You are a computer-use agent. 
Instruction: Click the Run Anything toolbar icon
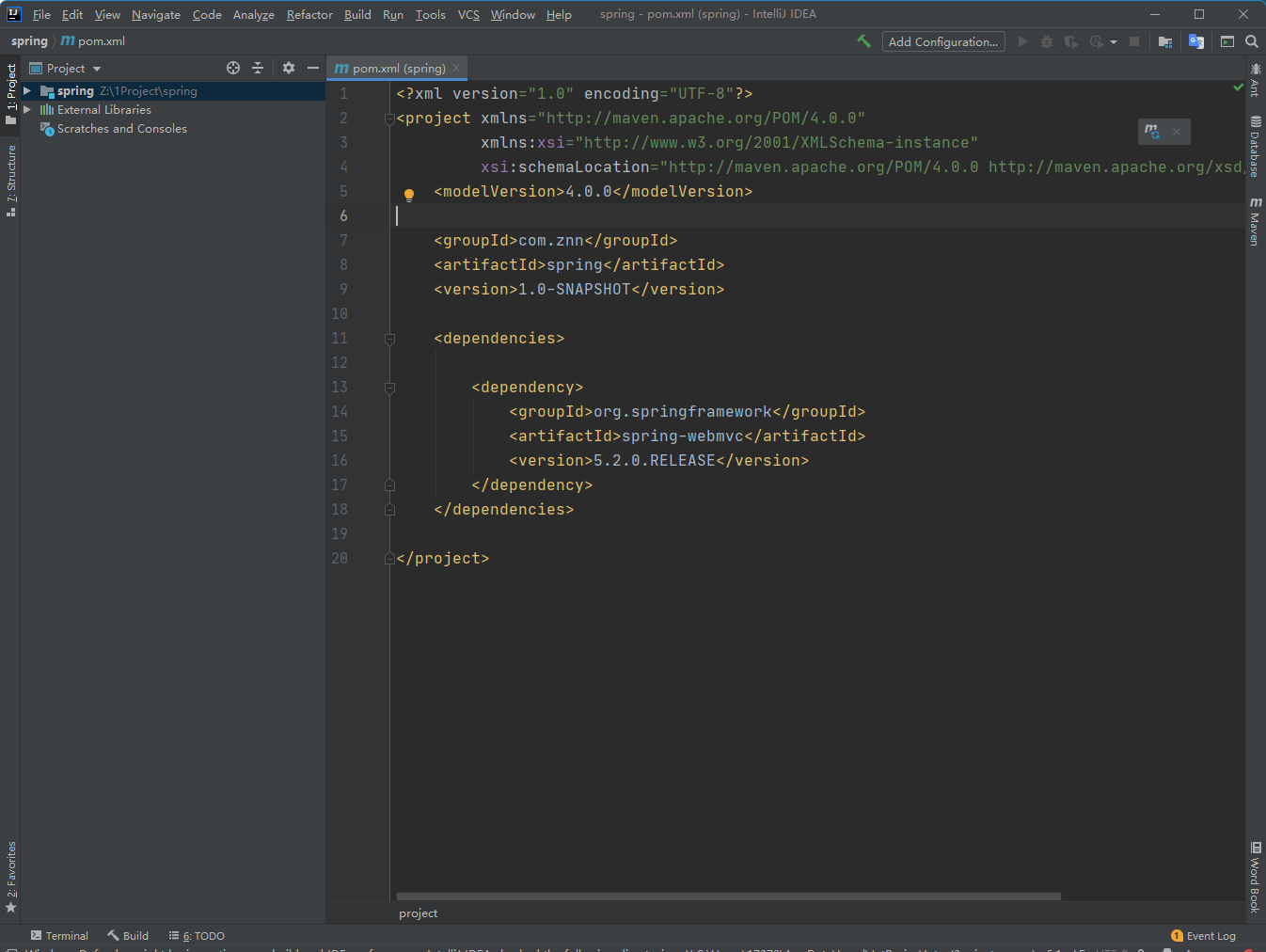(1227, 41)
